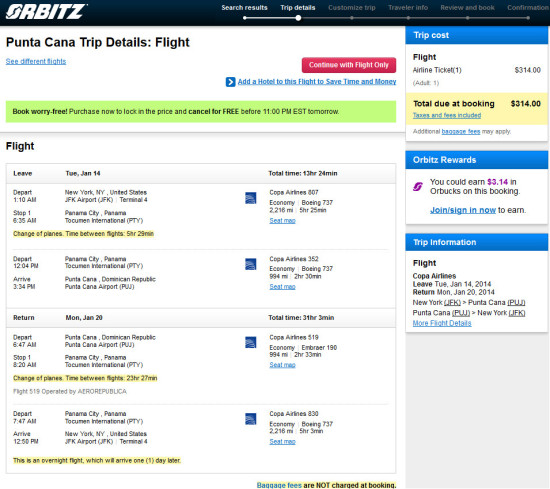View Seat map for Copa Airlines 830
The image size is (550, 489).
[282, 442]
